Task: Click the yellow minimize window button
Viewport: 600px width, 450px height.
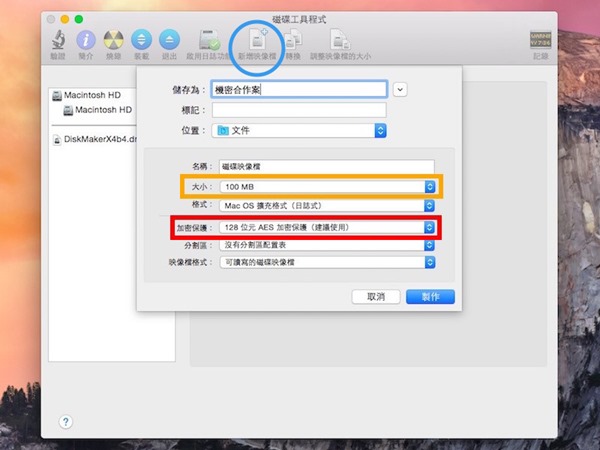Action: [x=65, y=19]
